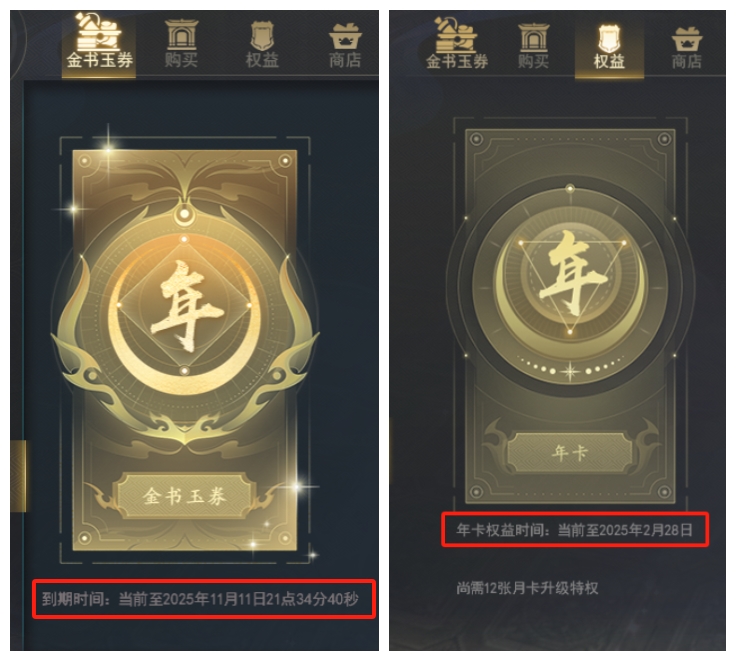
Task: Open 购买 gate icon in left panel
Action: pos(182,34)
